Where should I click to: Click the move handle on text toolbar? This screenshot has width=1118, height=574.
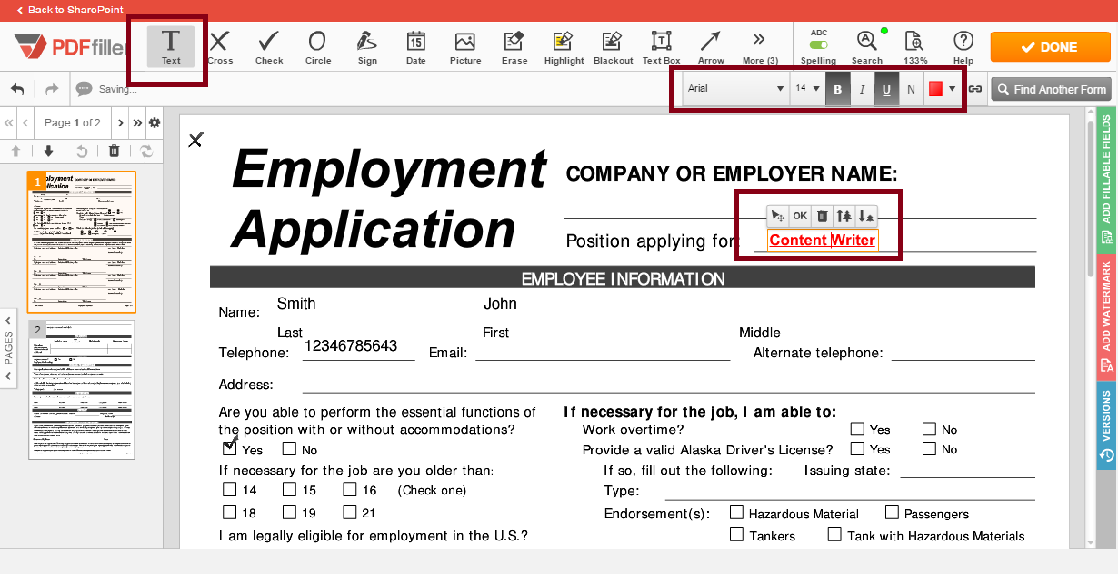[777, 215]
